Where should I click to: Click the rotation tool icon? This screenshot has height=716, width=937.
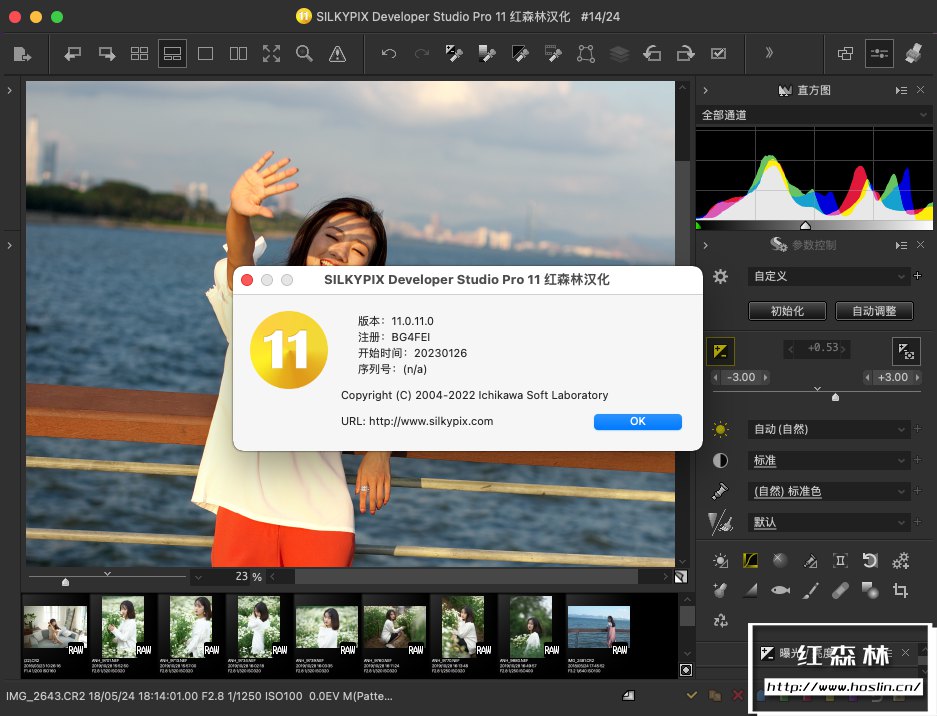point(870,561)
